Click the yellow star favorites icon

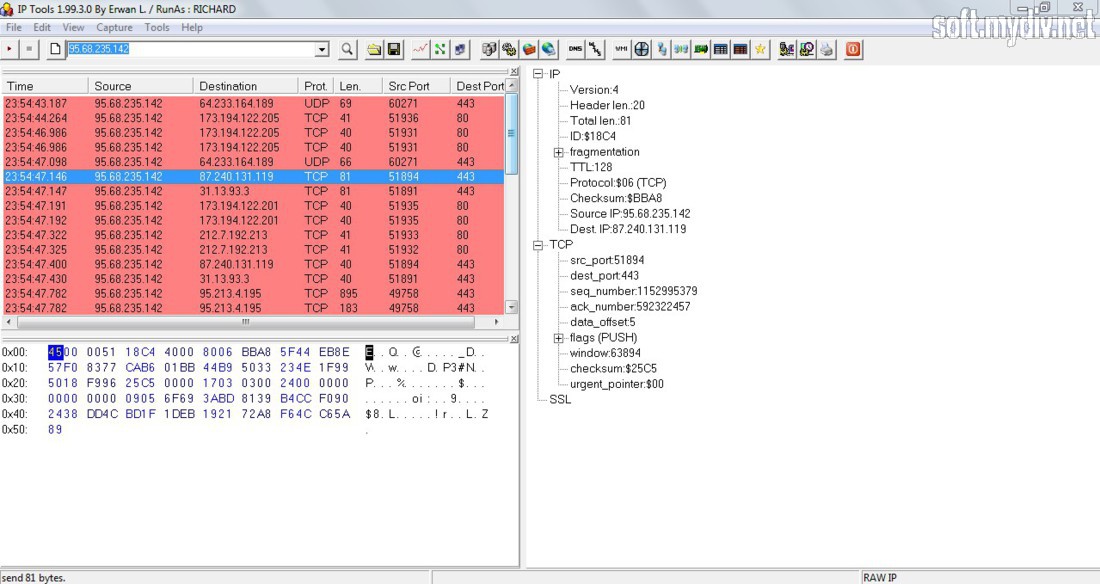click(760, 49)
